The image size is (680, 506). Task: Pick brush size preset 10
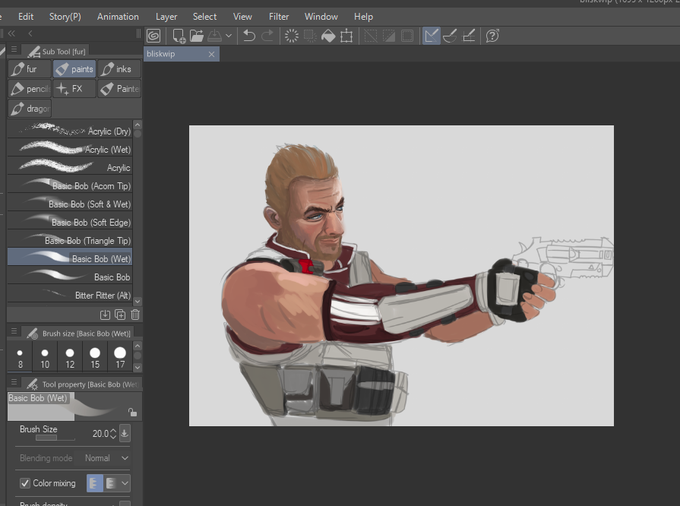(x=45, y=357)
